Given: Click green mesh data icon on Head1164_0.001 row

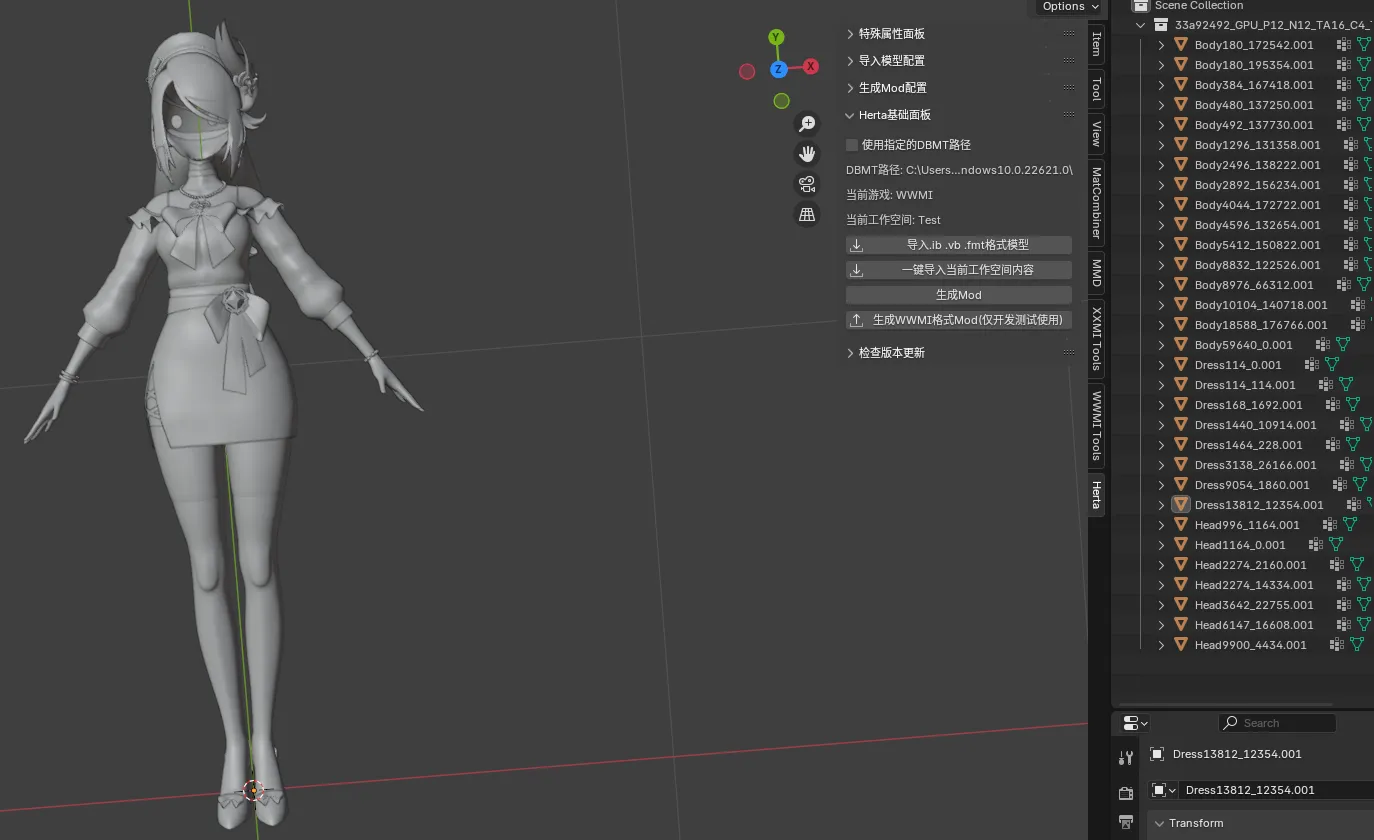Looking at the screenshot, I should 1337,545.
